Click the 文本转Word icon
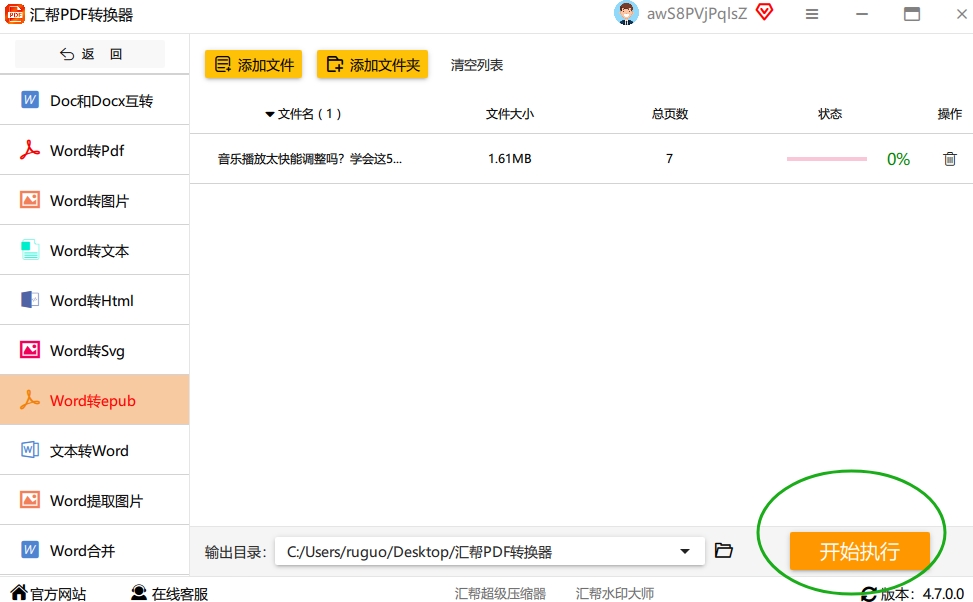The width and height of the screenshot is (973, 602). pyautogui.click(x=30, y=450)
